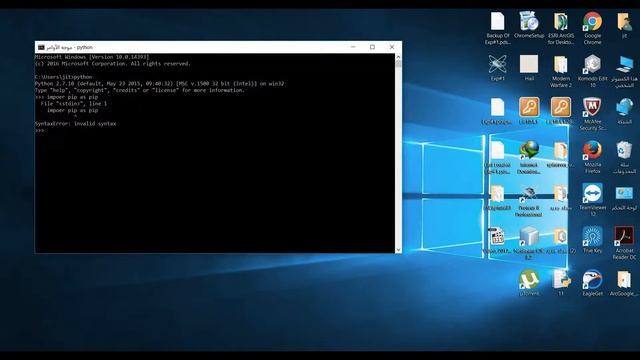
Task: Click the console vertical scrollbar thumb
Action: pos(398,64)
